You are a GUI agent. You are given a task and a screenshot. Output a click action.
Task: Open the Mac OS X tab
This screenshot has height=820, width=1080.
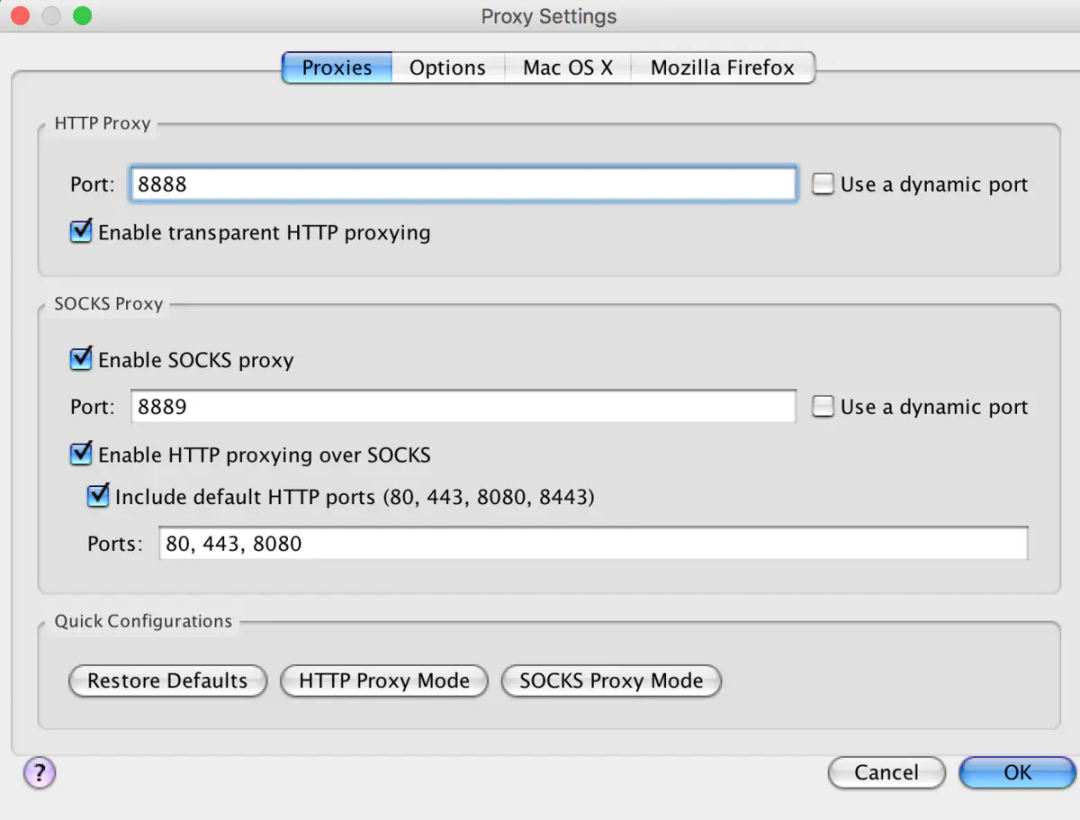pyautogui.click(x=568, y=68)
